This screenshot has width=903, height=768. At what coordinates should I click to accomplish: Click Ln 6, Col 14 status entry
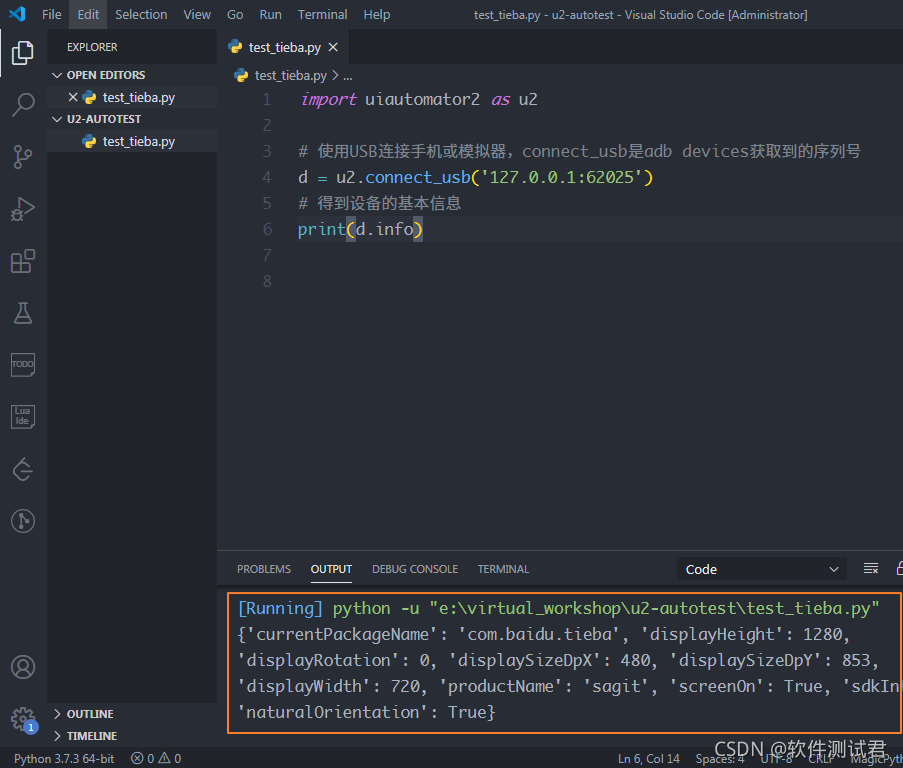click(648, 758)
